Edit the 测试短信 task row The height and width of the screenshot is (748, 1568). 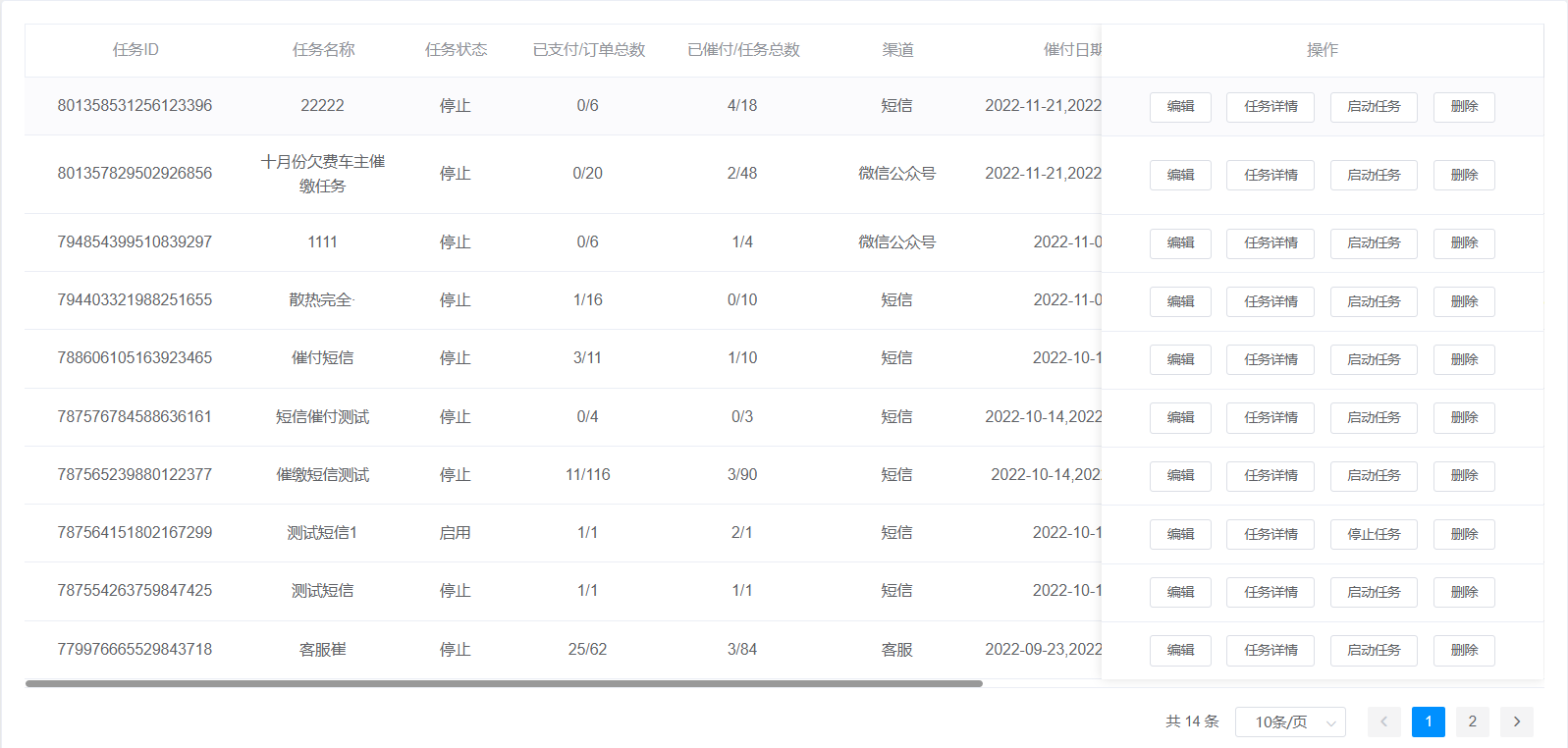point(1180,592)
